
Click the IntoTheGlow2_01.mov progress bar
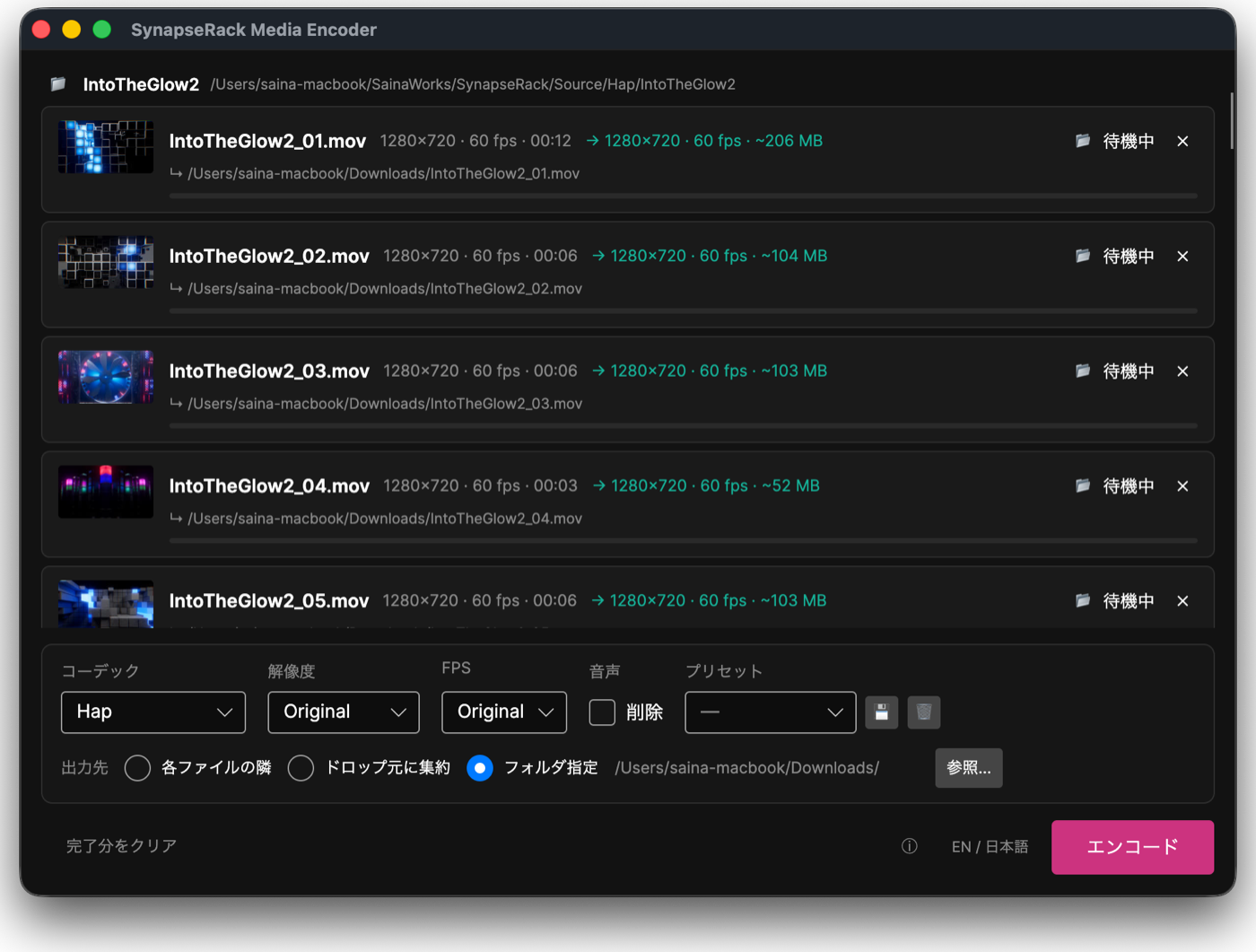(683, 195)
